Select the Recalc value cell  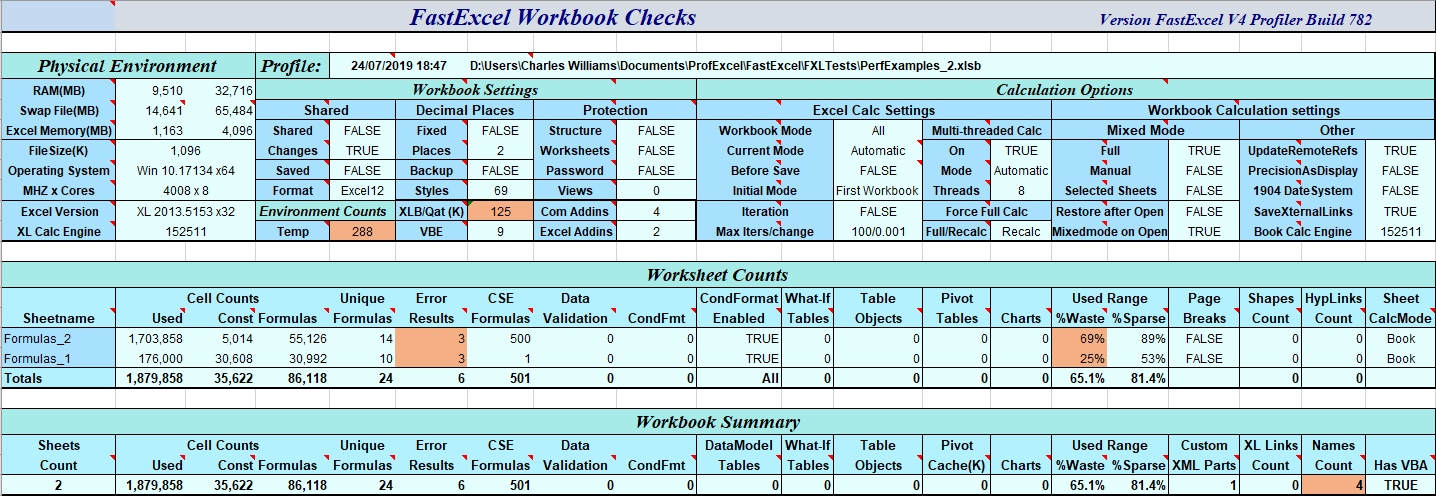click(x=1021, y=231)
